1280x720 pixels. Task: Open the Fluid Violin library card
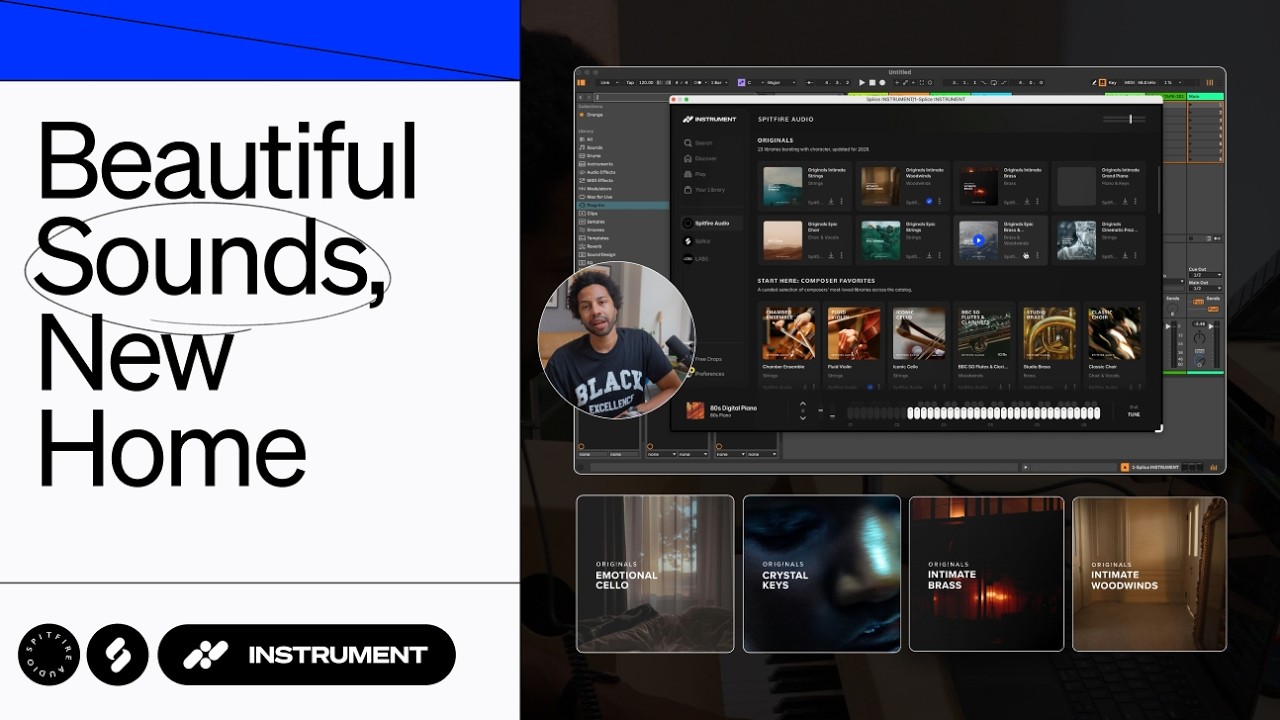[853, 346]
